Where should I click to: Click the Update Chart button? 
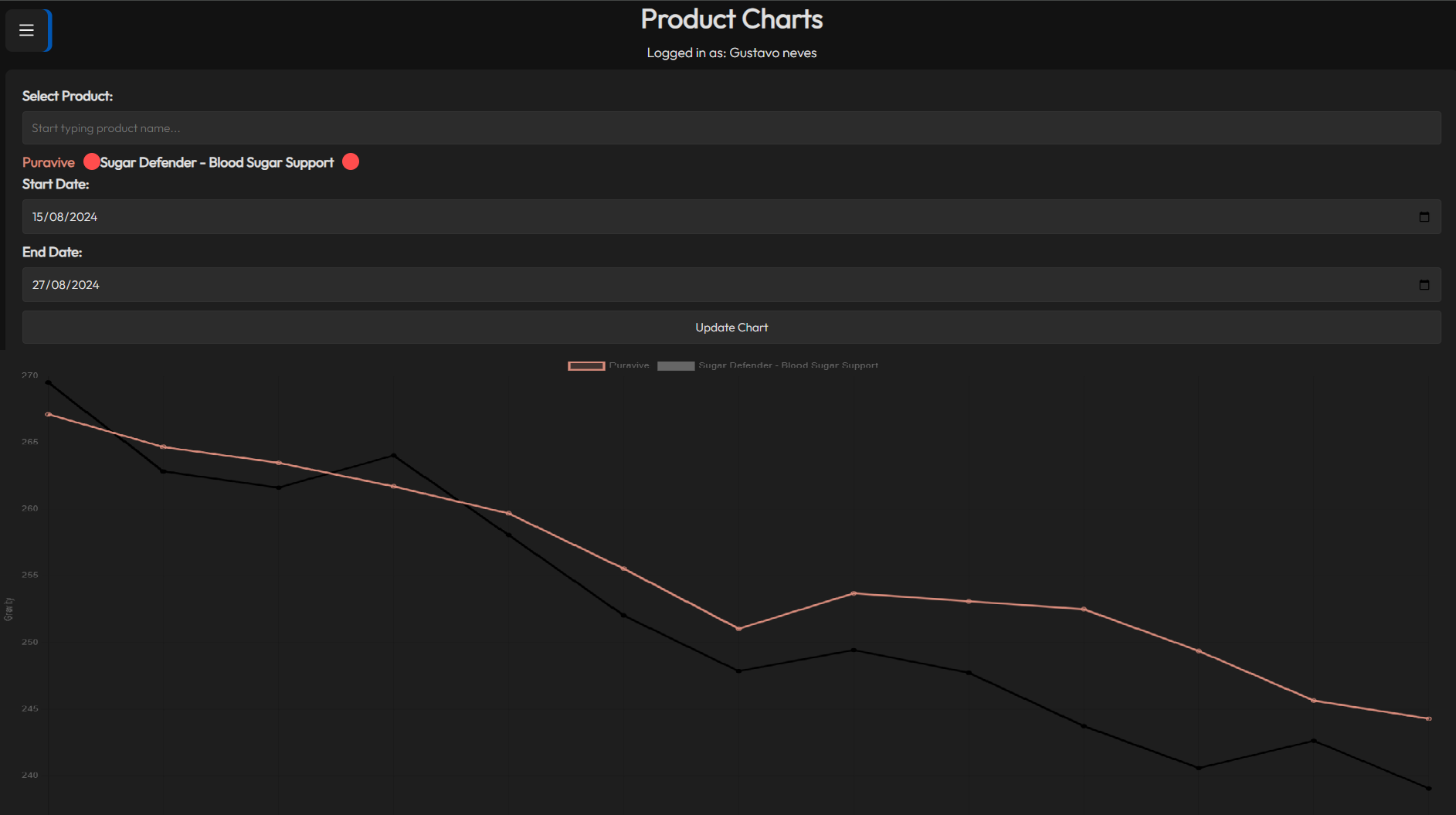pos(731,328)
